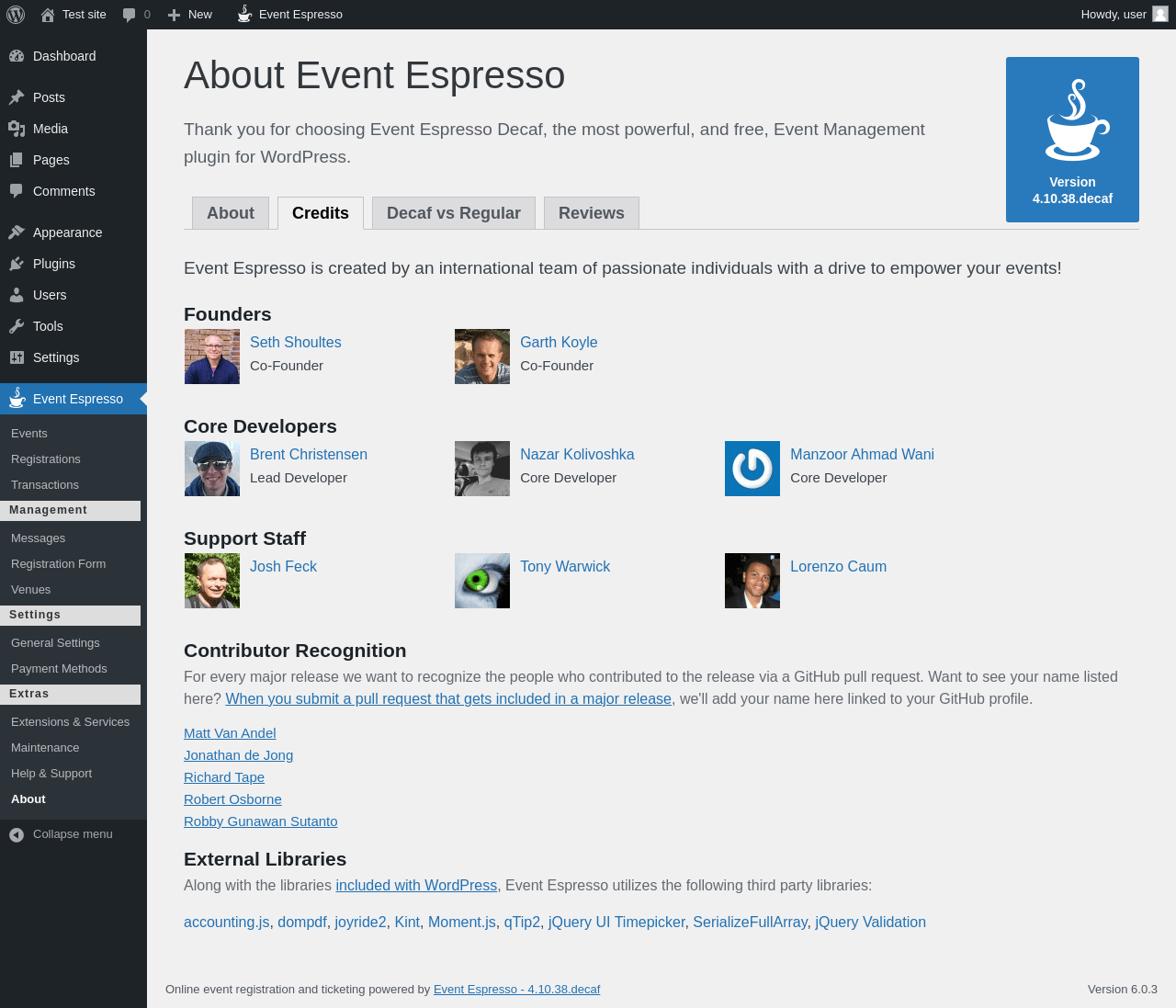Click included with WordPress link
Screen dimensions: 1176x1008
(x=416, y=886)
